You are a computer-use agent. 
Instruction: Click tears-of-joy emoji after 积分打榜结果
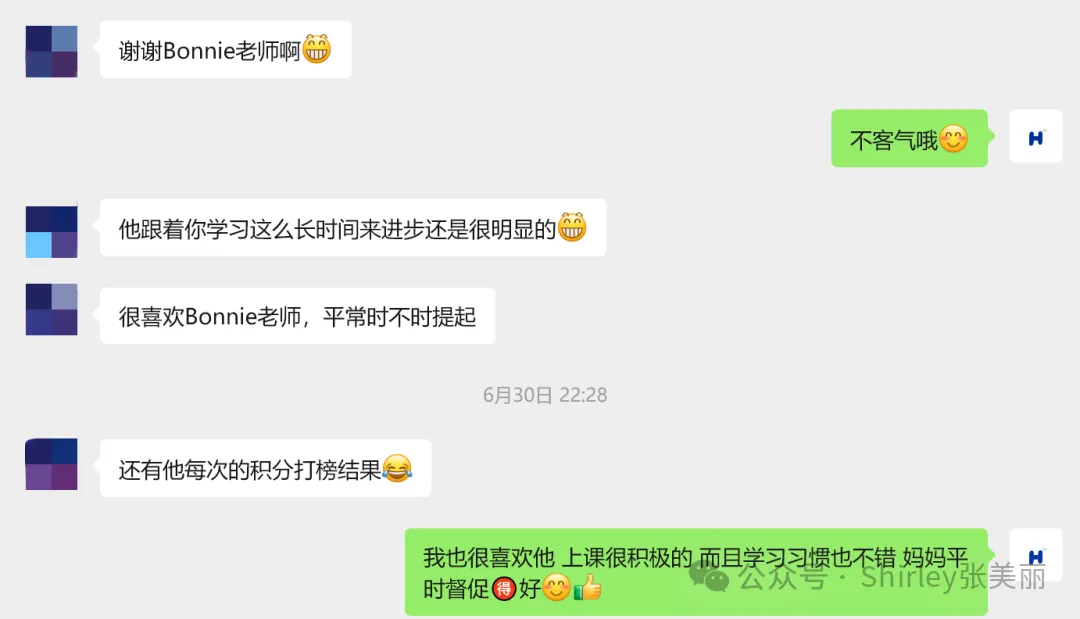(397, 469)
